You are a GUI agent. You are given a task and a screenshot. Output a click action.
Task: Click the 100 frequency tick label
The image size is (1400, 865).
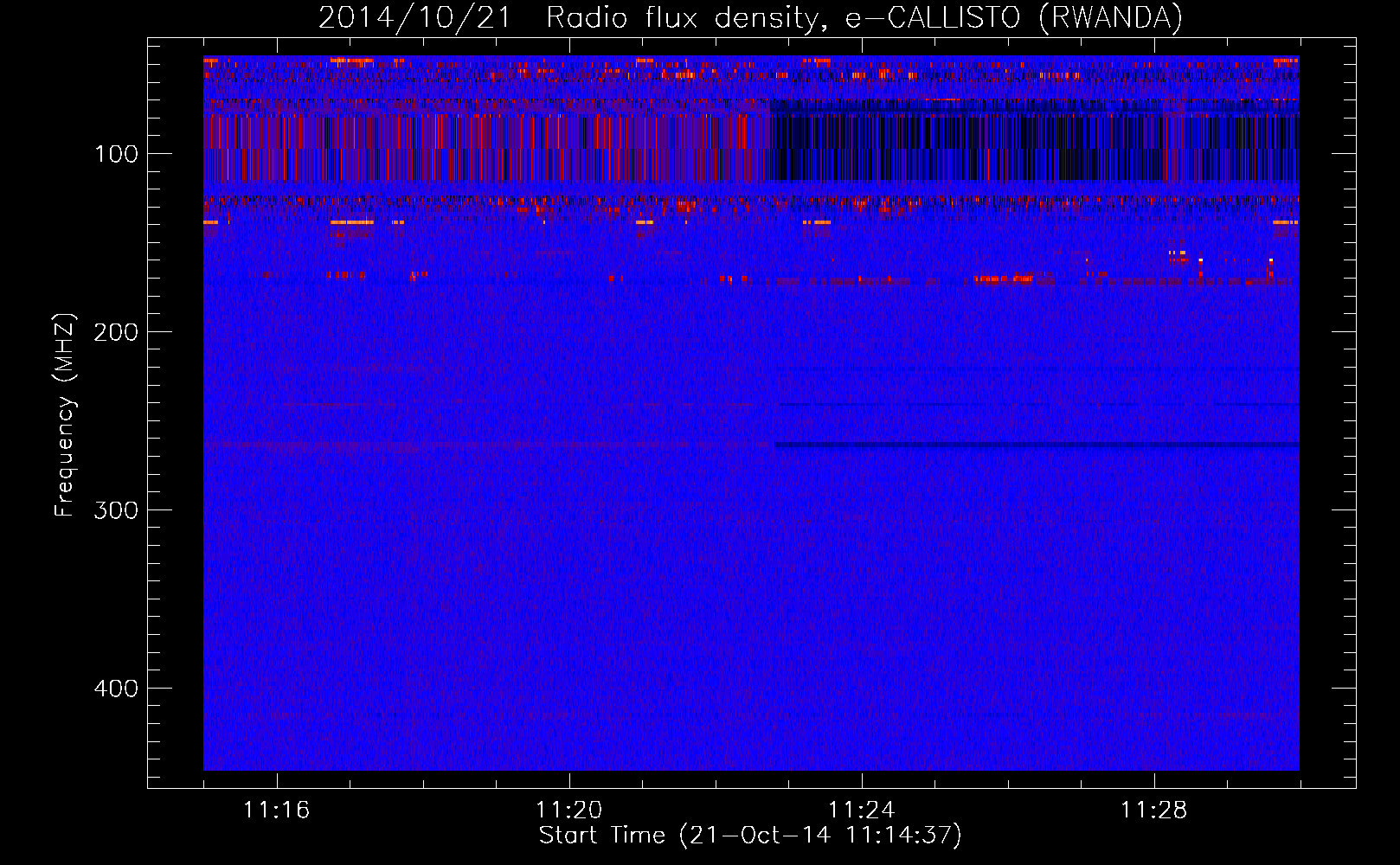point(116,154)
